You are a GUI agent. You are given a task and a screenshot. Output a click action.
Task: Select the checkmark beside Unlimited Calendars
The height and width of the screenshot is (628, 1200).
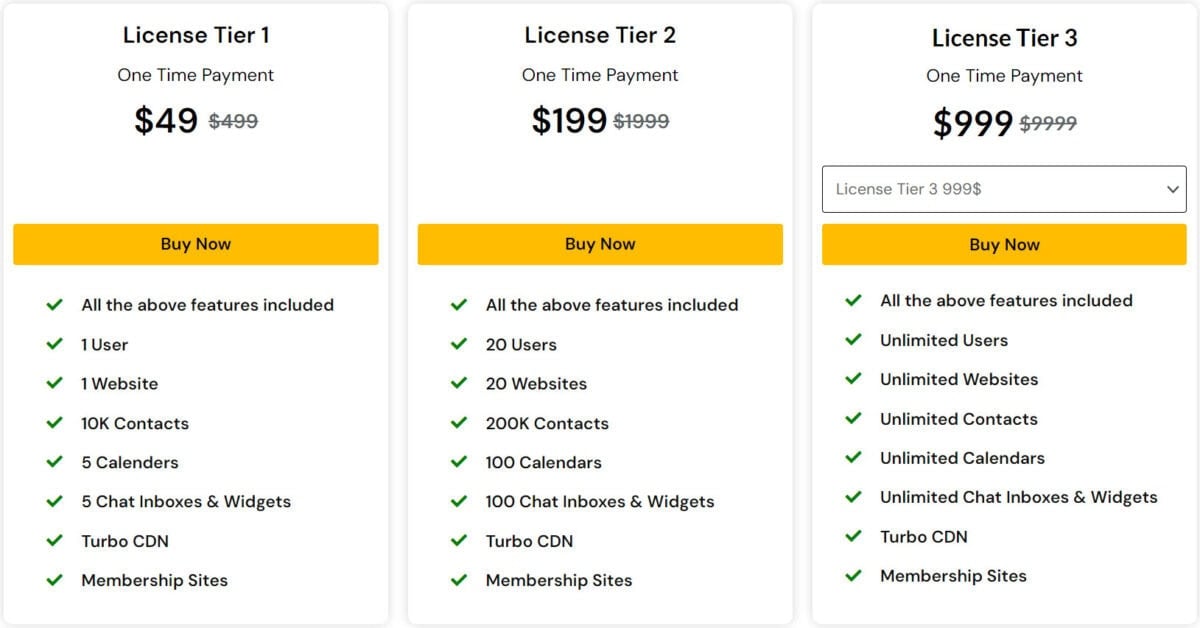pos(855,458)
